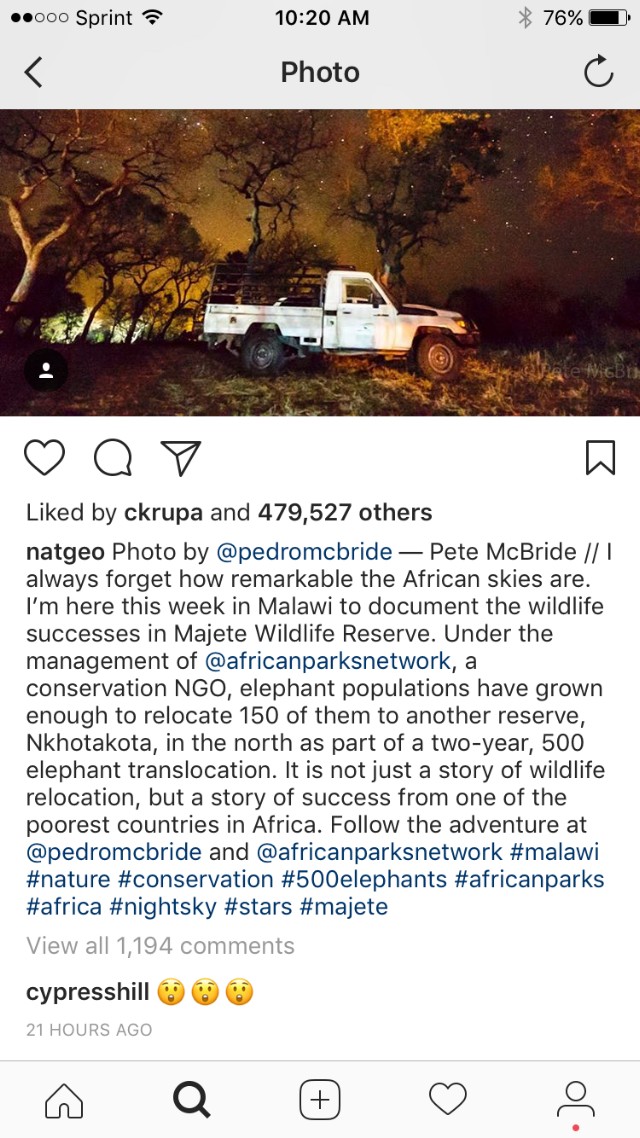The image size is (640, 1138).
Task: Expand View all 1,194 comments
Action: point(160,946)
